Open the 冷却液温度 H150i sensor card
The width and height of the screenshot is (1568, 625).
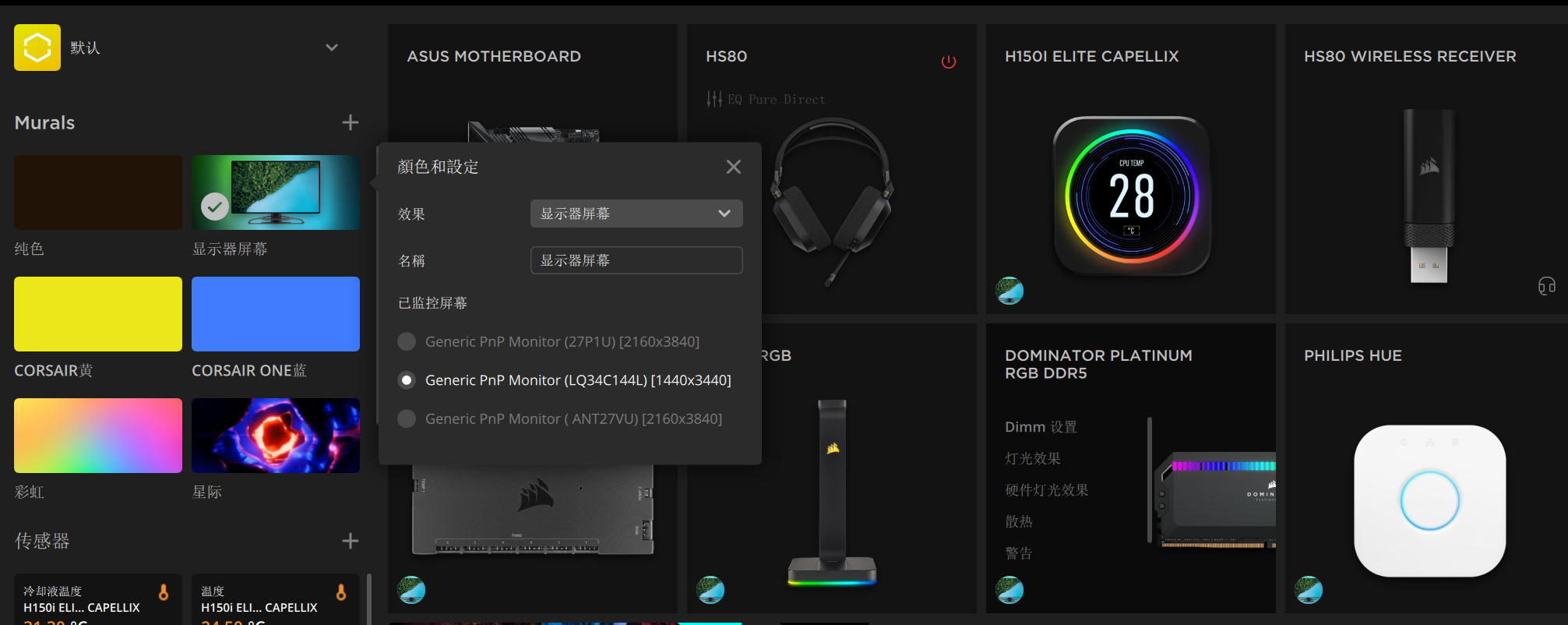click(98, 599)
